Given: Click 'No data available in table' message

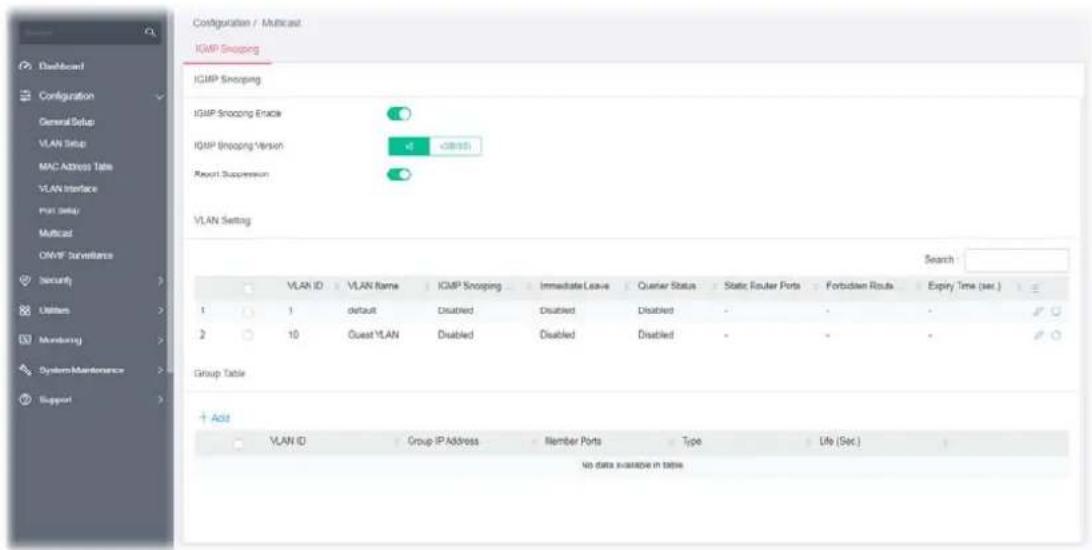Looking at the screenshot, I should coord(631,465).
